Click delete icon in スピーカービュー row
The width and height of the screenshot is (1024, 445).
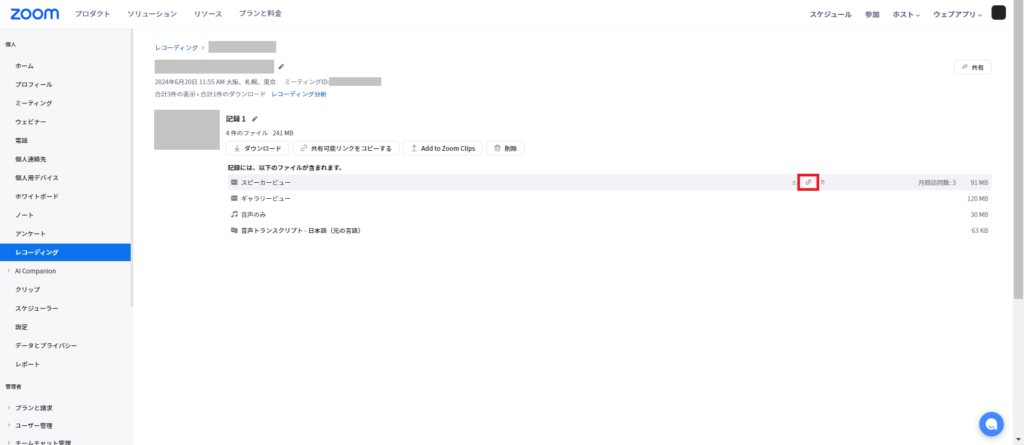(823, 183)
